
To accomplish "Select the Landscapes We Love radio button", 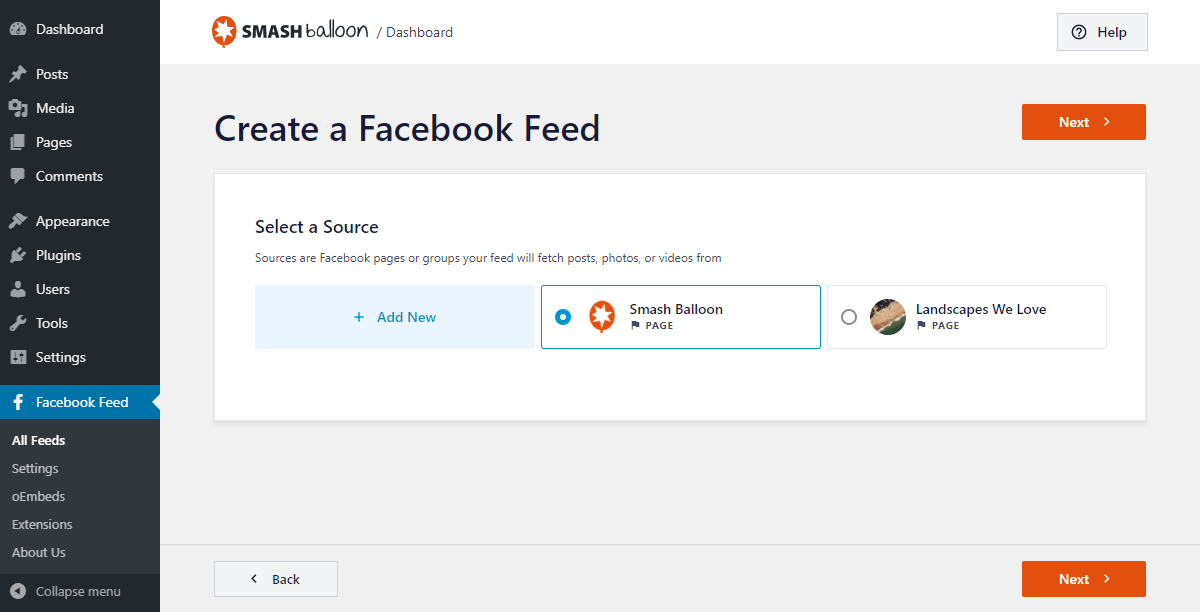I will pos(849,317).
